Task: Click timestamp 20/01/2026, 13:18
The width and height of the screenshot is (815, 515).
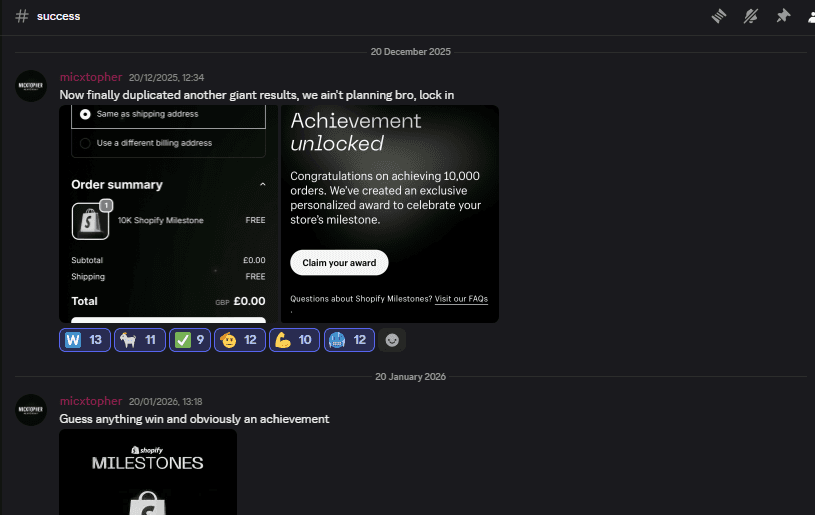Action: (165, 402)
